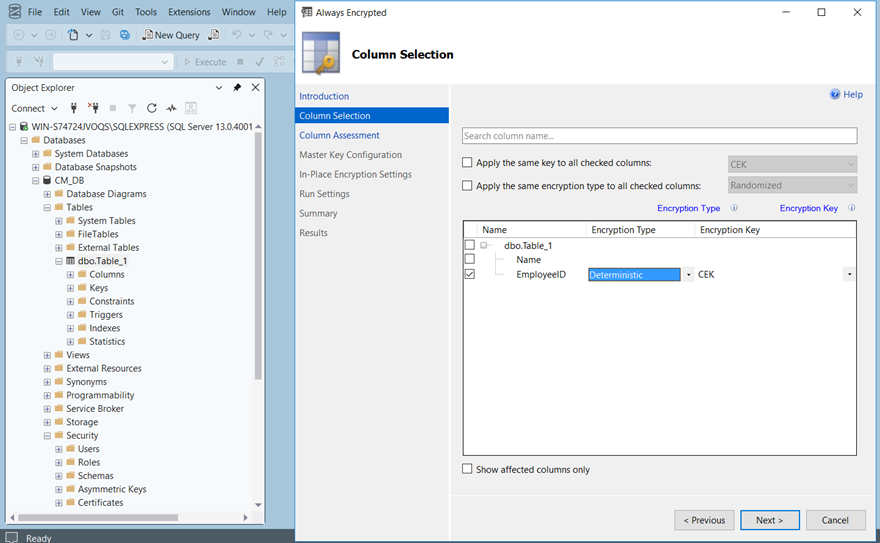The image size is (880, 543).
Task: Open the Deterministic encryption type dropdown
Action: point(688,274)
